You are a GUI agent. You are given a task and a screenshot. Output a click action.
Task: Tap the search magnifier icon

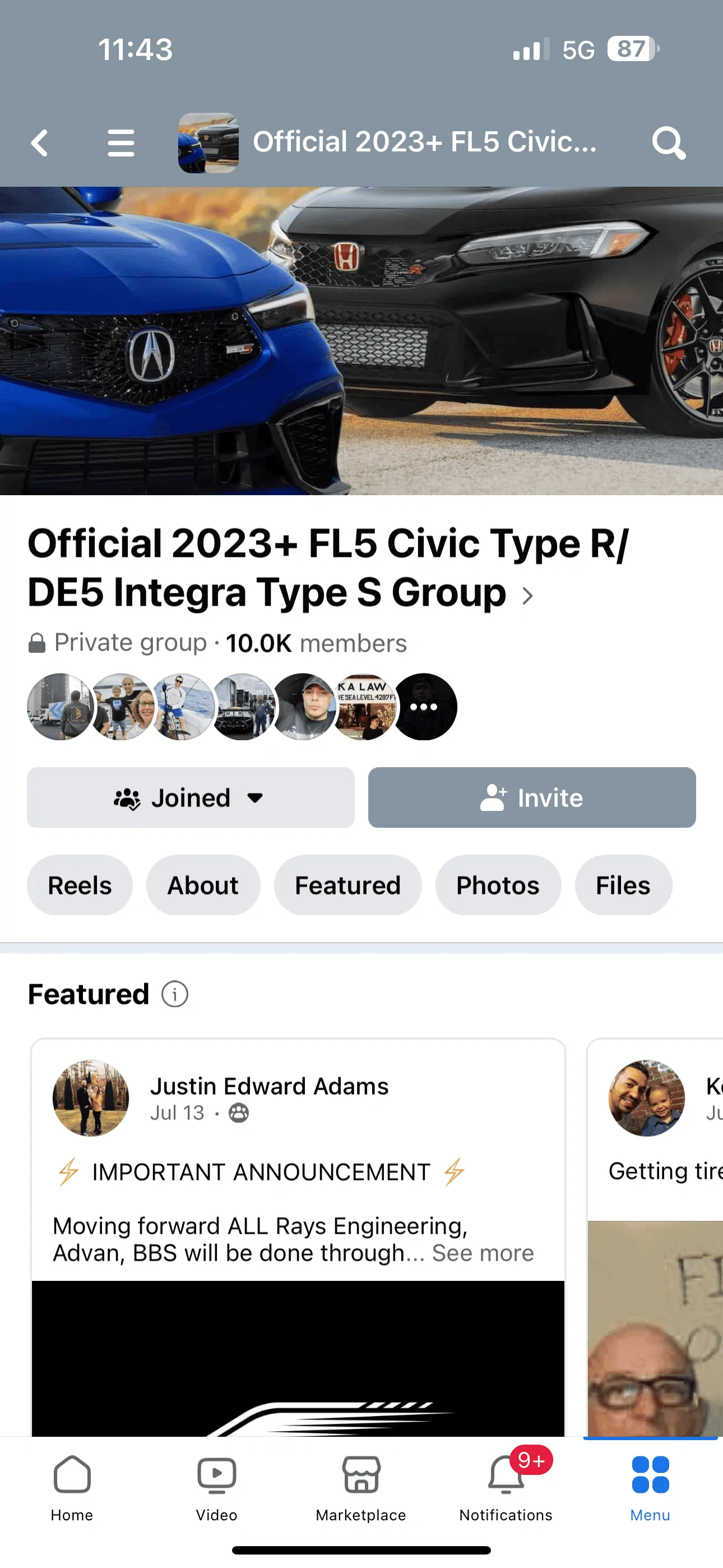(x=668, y=144)
